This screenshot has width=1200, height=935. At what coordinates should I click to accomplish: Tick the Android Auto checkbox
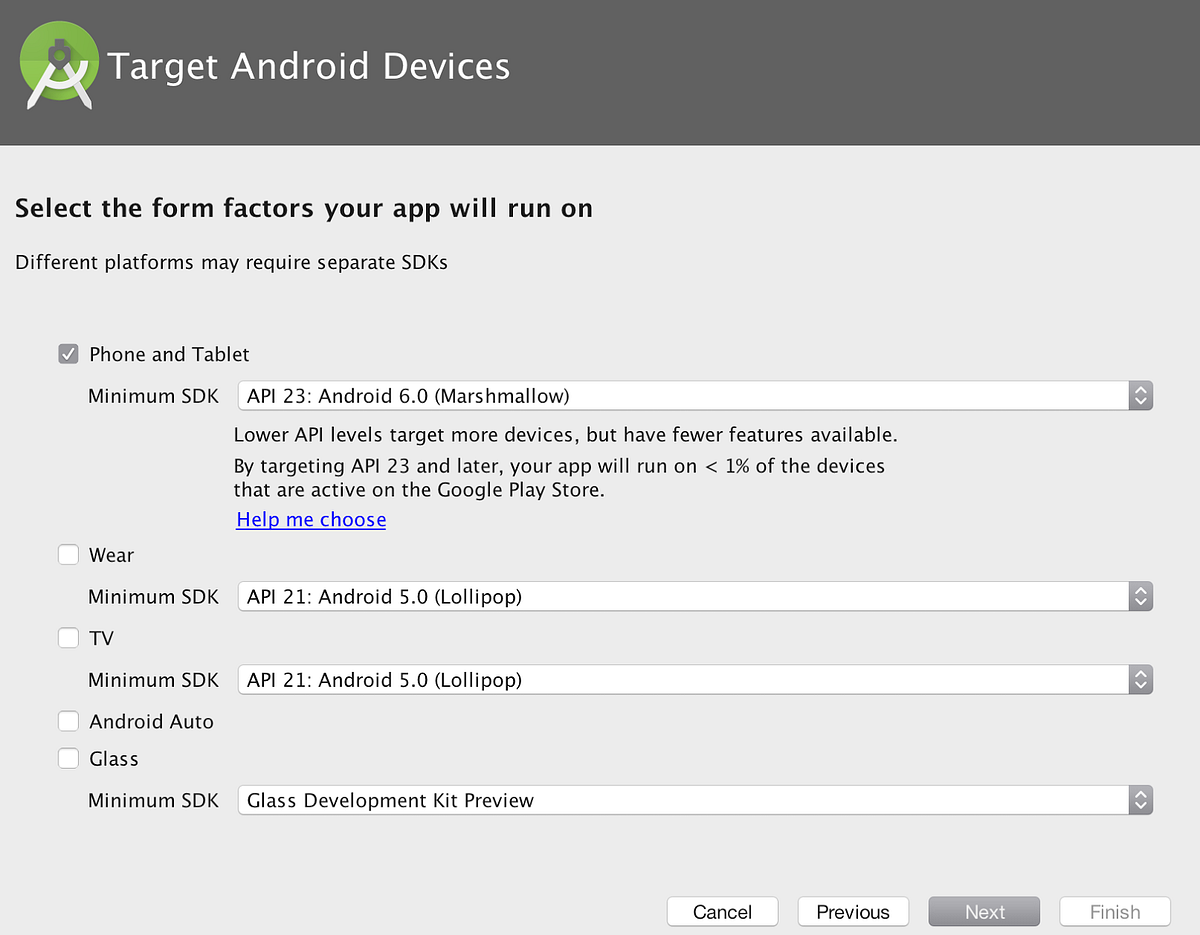click(68, 721)
